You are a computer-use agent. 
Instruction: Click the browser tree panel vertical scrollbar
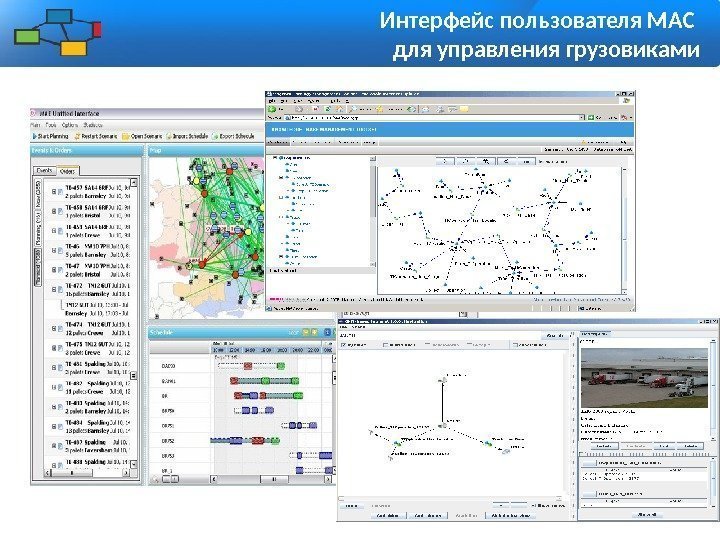coord(373,211)
